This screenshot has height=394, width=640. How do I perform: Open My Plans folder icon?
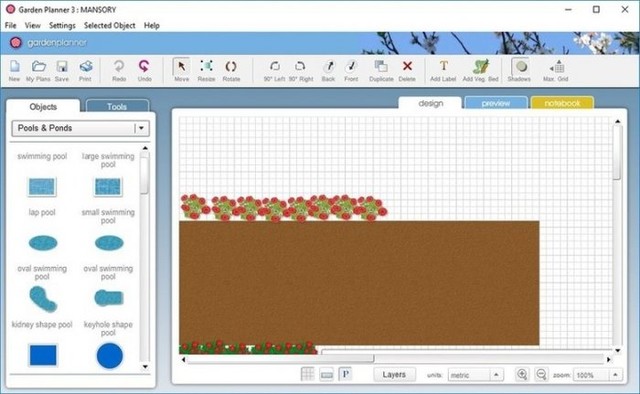[x=38, y=70]
